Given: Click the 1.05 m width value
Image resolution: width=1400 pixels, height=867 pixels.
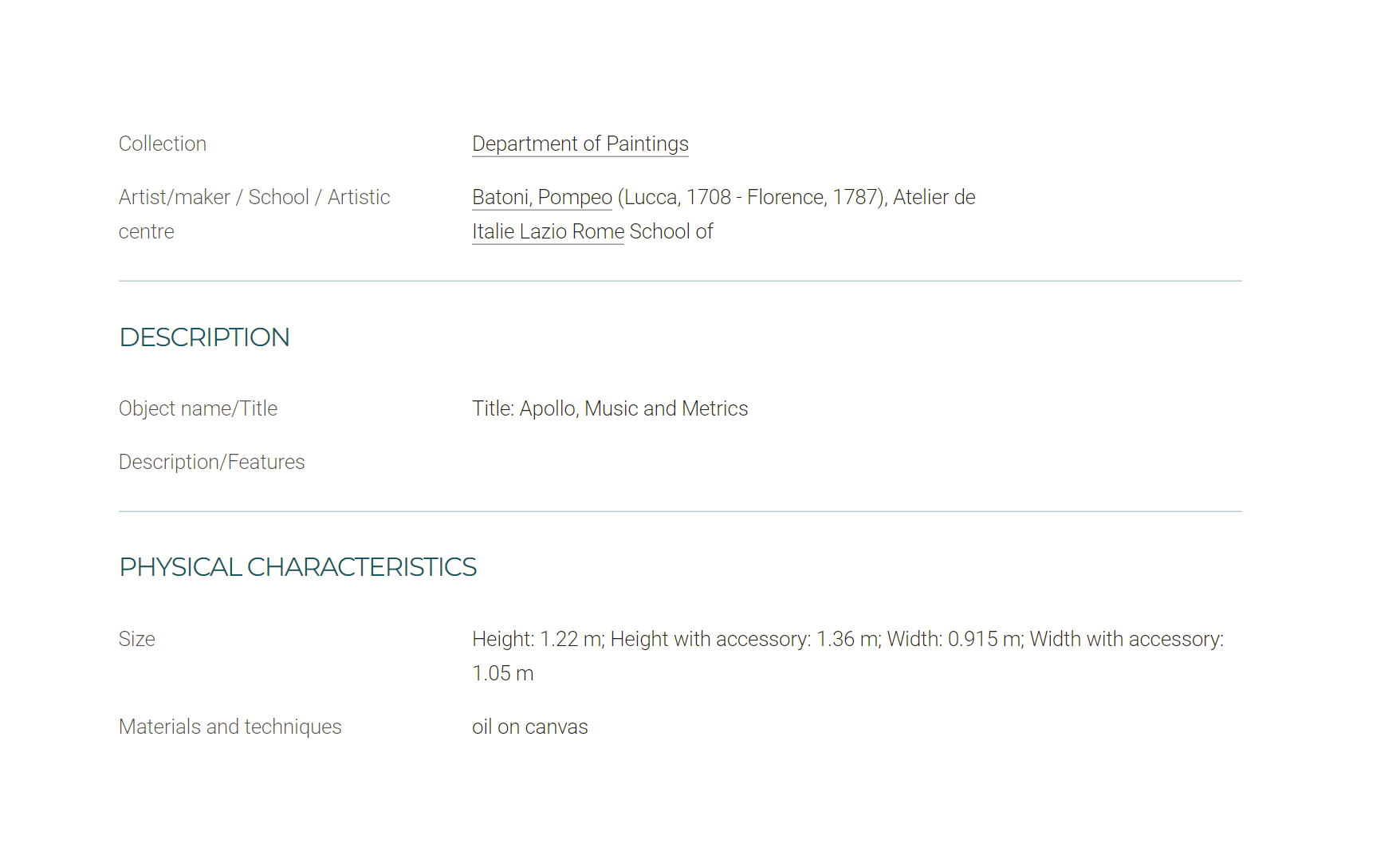Looking at the screenshot, I should click(x=502, y=673).
